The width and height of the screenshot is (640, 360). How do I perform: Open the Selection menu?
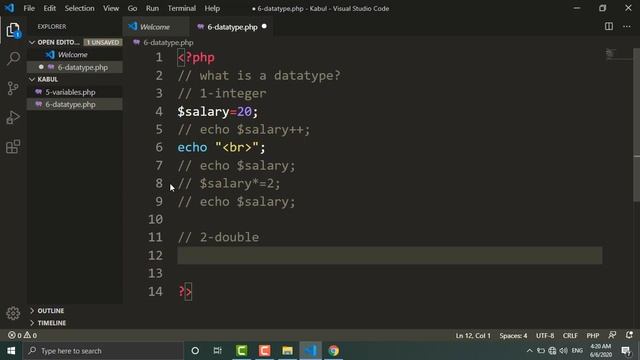(79, 8)
